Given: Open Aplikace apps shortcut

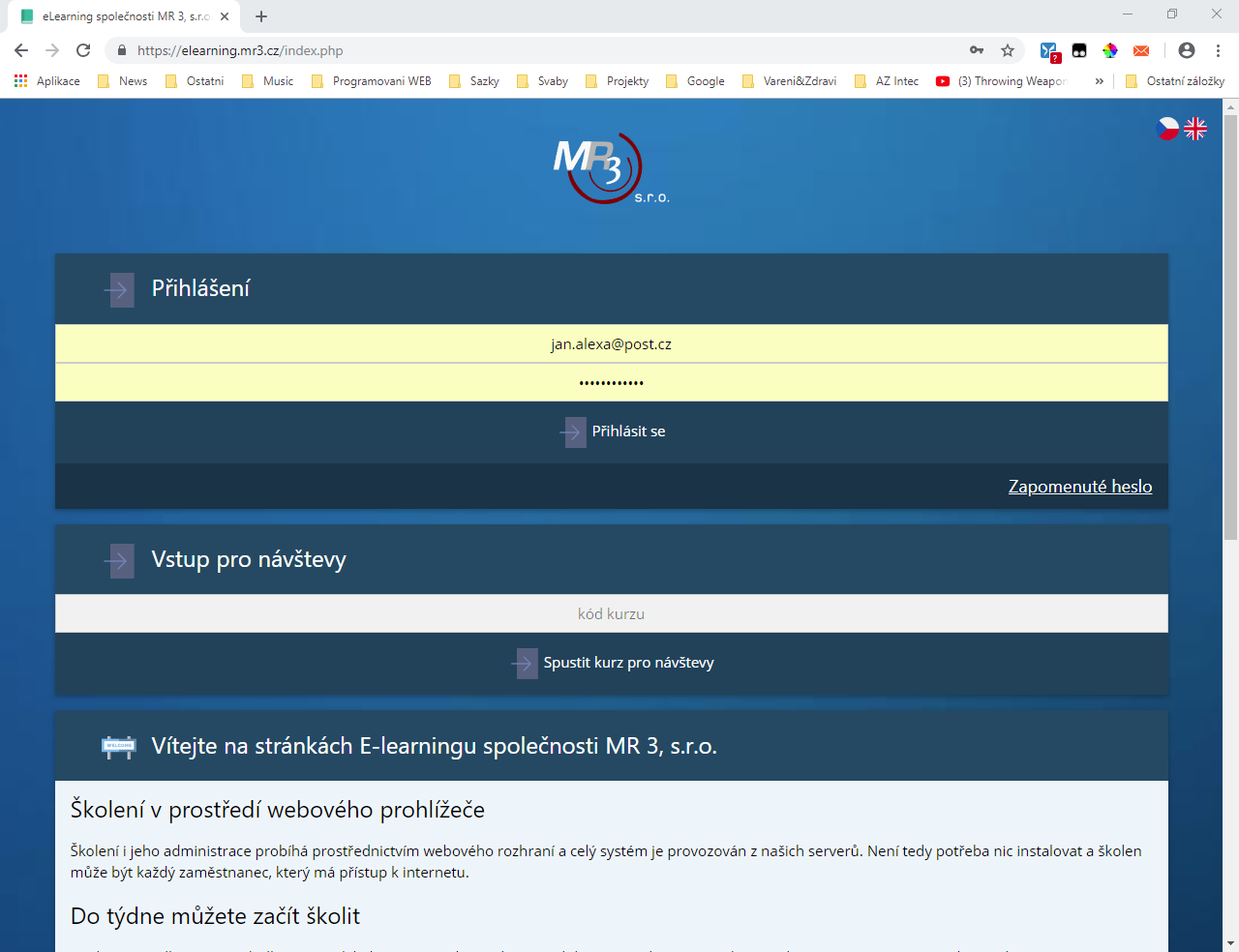Looking at the screenshot, I should [x=46, y=81].
